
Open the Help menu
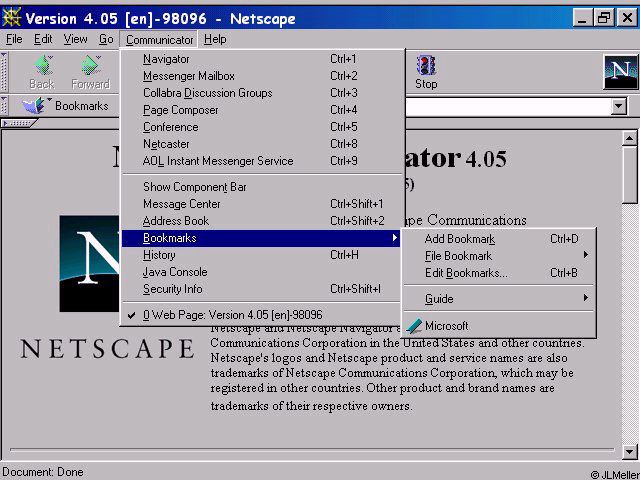pyautogui.click(x=215, y=39)
